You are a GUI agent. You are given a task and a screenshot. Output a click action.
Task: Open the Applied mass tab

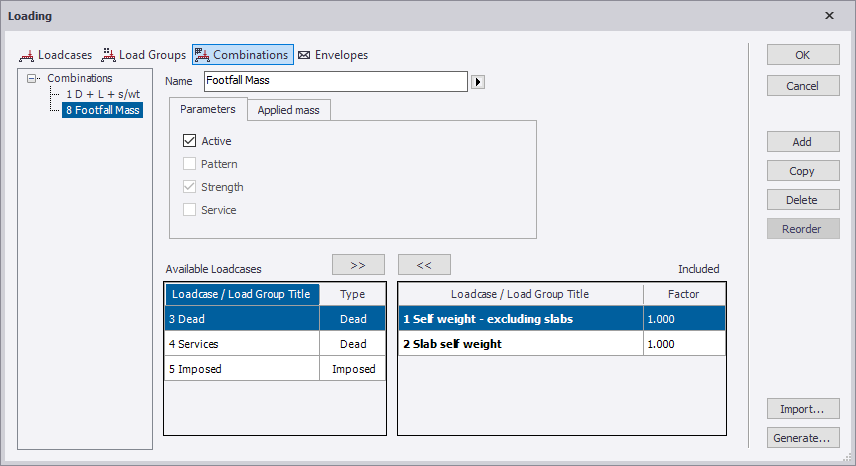(x=288, y=110)
